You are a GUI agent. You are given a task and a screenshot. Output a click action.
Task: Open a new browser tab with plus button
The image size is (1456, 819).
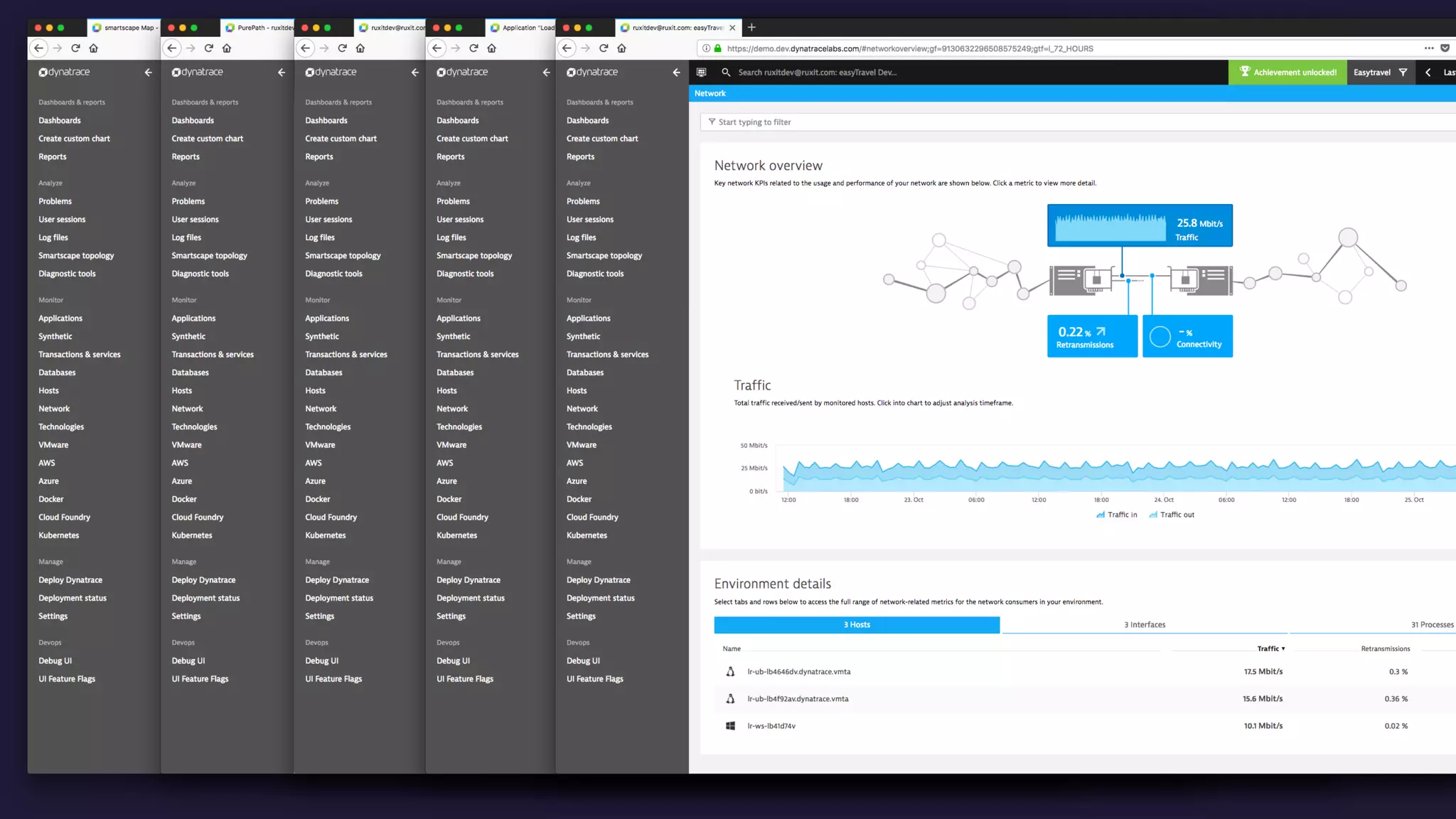(x=751, y=28)
